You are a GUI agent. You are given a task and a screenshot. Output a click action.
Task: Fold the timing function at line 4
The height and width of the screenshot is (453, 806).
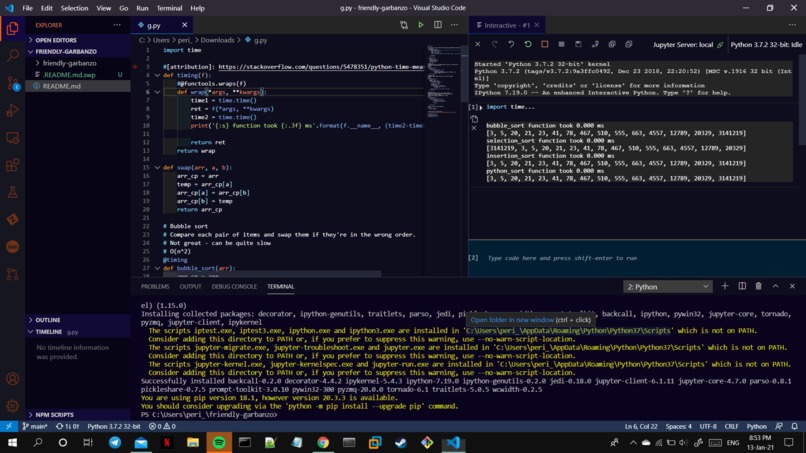pos(157,75)
